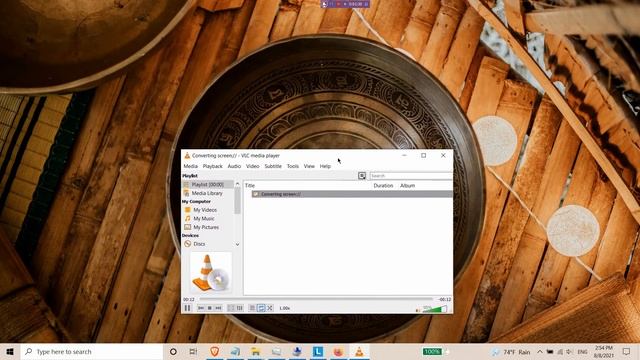Select Playlist item in sidebar
640x360 pixels.
[208, 184]
